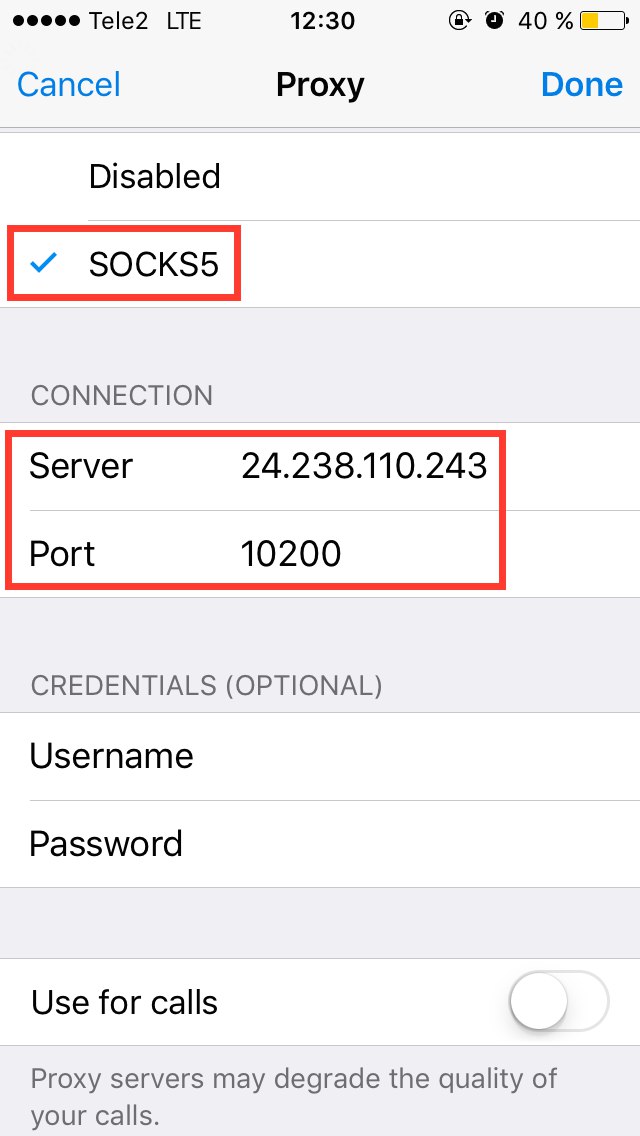Tap the Proxy title in navigation bar

pyautogui.click(x=320, y=85)
